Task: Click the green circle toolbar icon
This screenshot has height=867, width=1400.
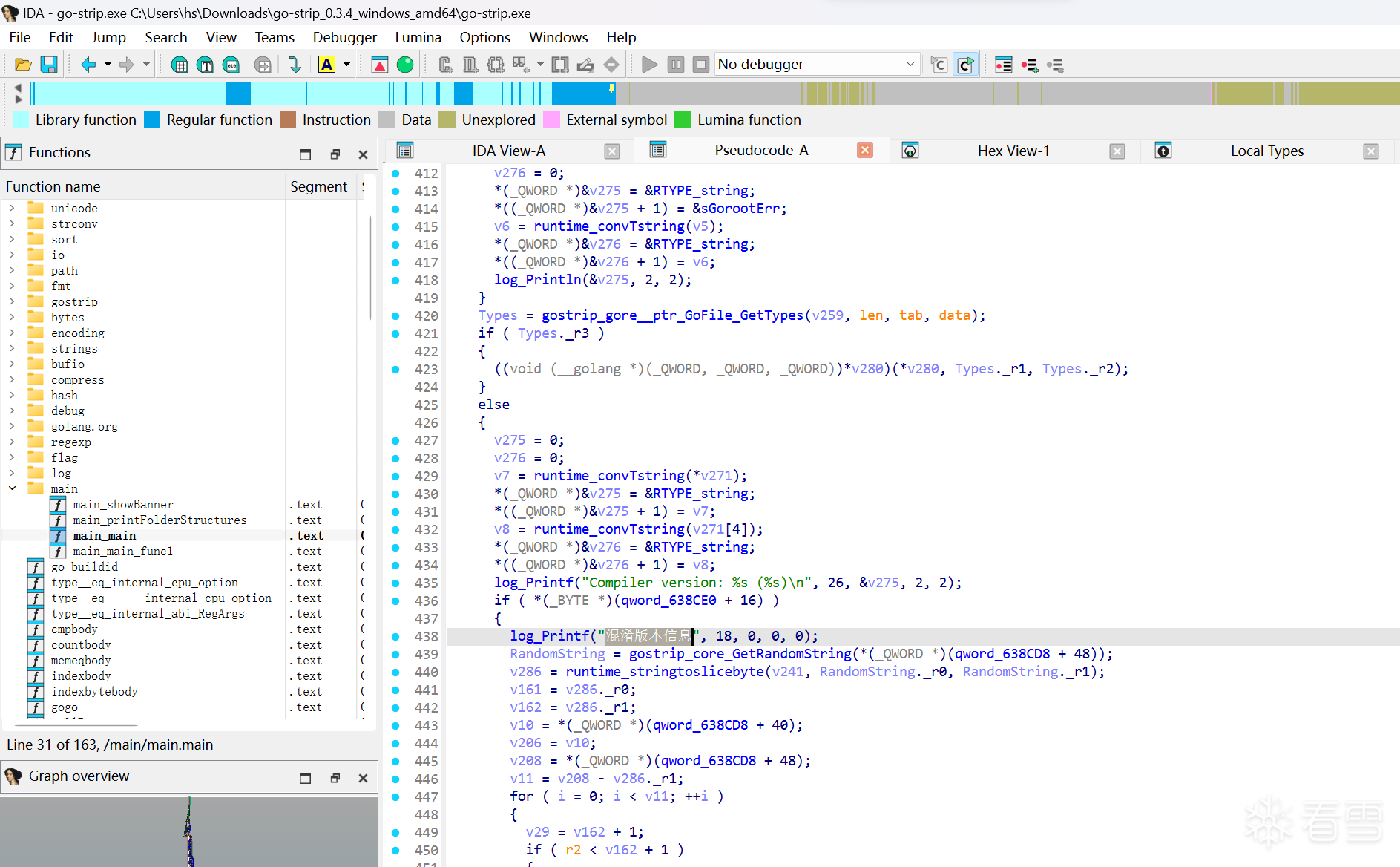Action: tap(405, 65)
